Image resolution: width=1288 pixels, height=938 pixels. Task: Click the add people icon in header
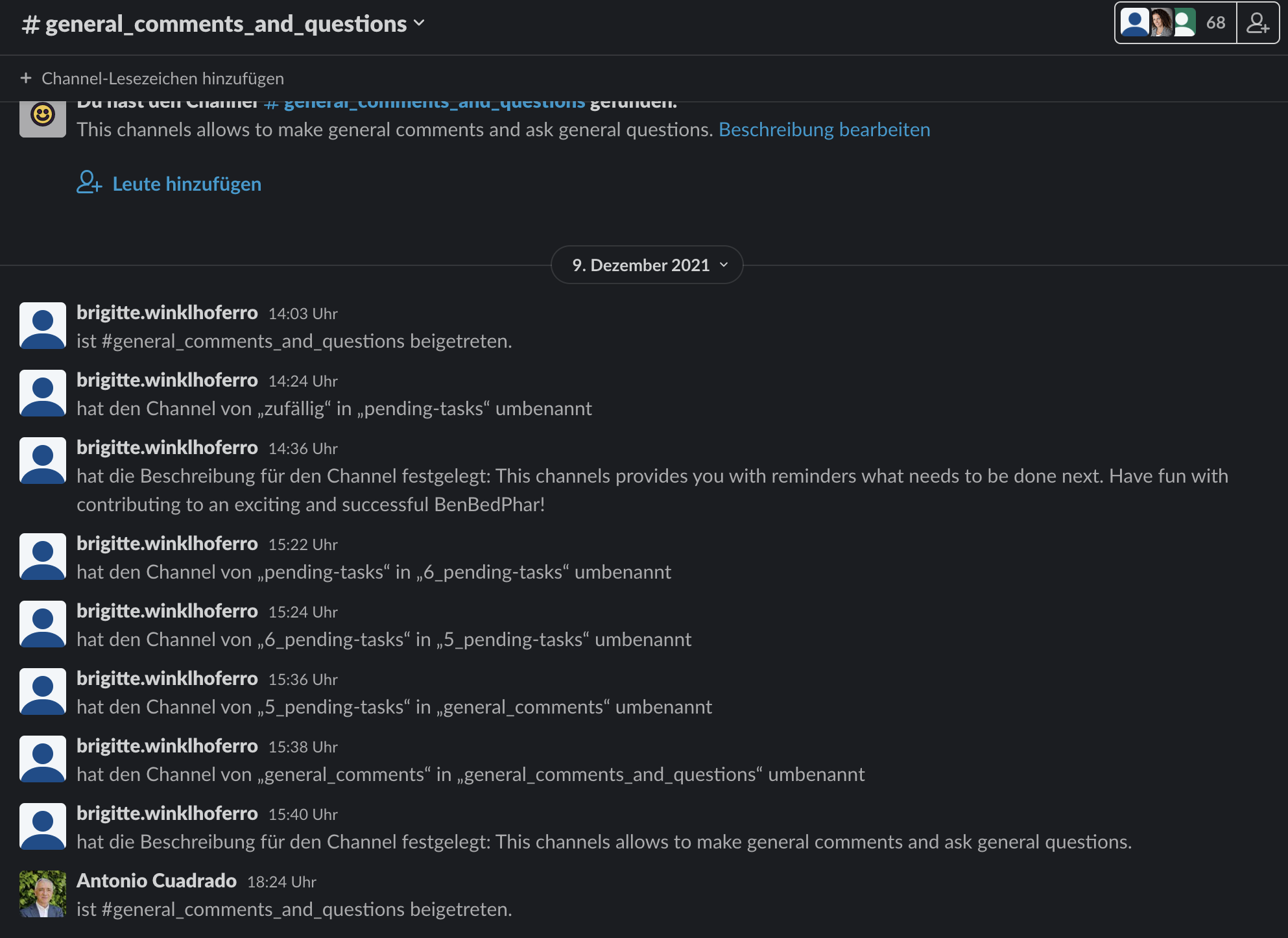(1258, 23)
